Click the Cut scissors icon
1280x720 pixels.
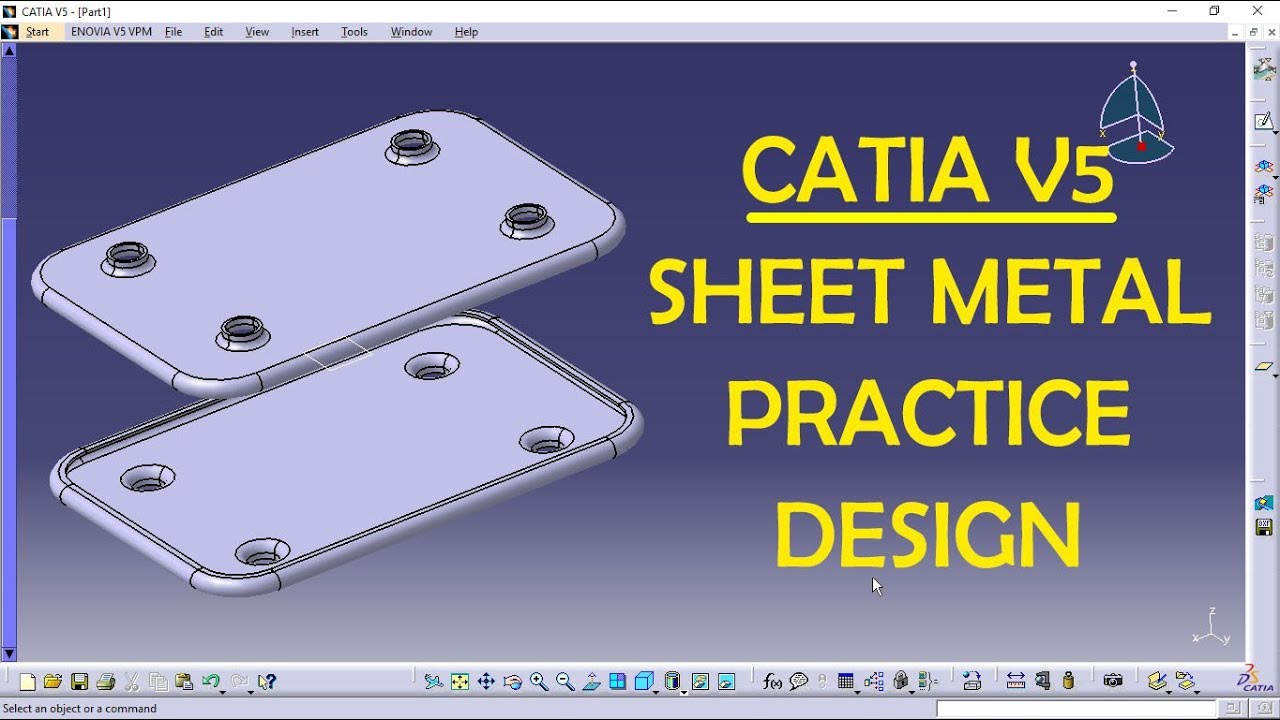click(x=132, y=682)
